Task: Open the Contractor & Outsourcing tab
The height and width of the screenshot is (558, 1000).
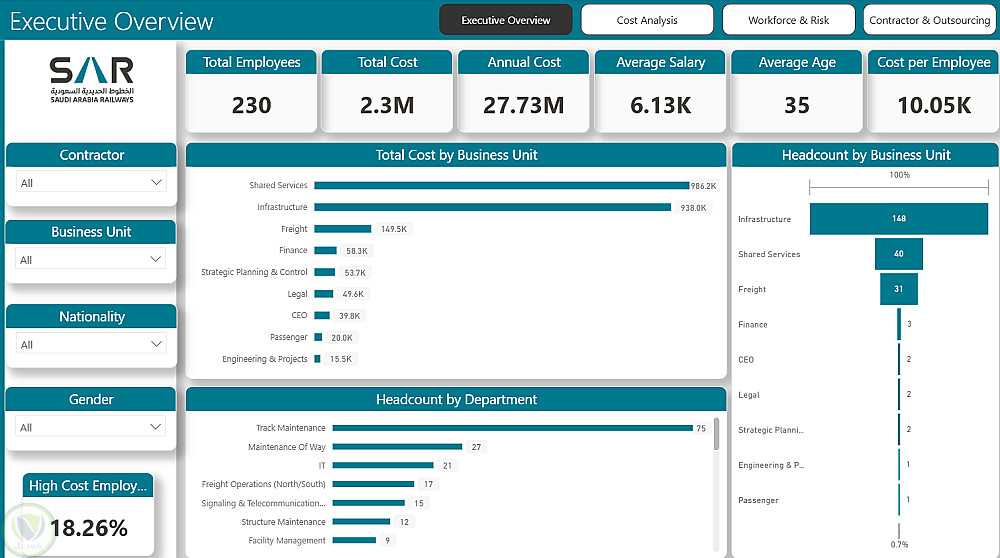Action: tap(930, 20)
